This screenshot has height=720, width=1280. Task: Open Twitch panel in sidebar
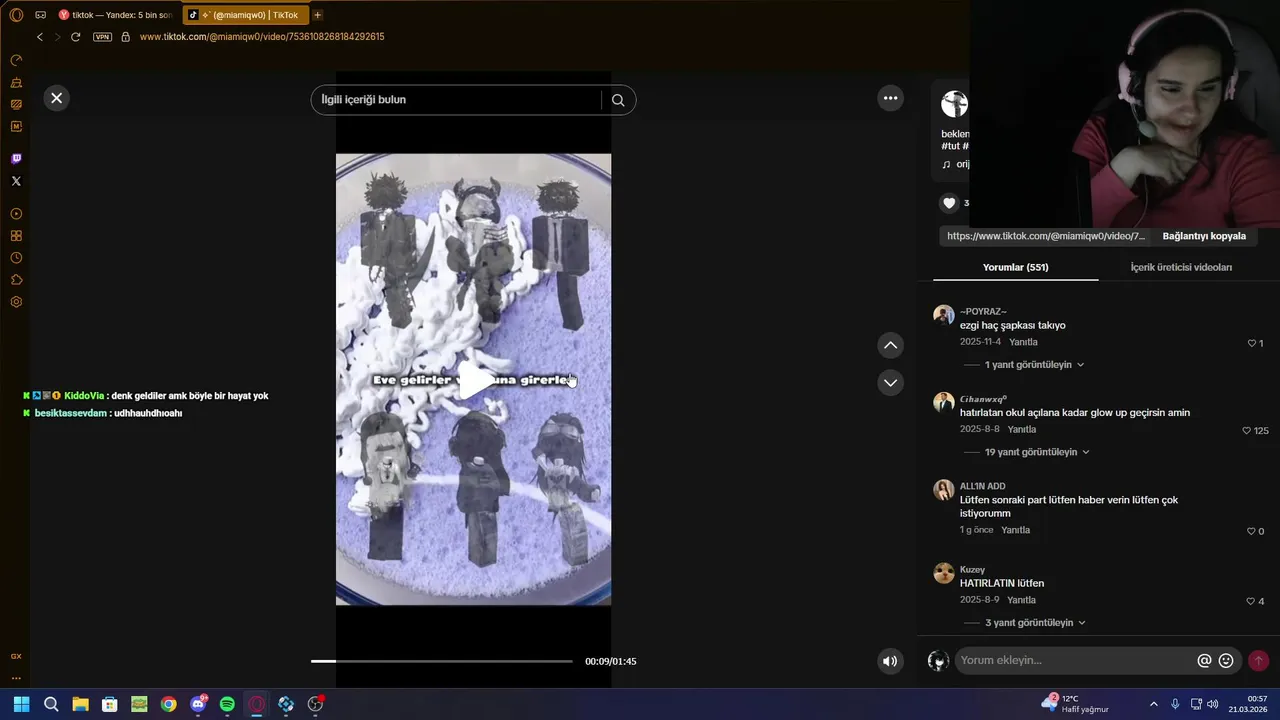tap(16, 159)
